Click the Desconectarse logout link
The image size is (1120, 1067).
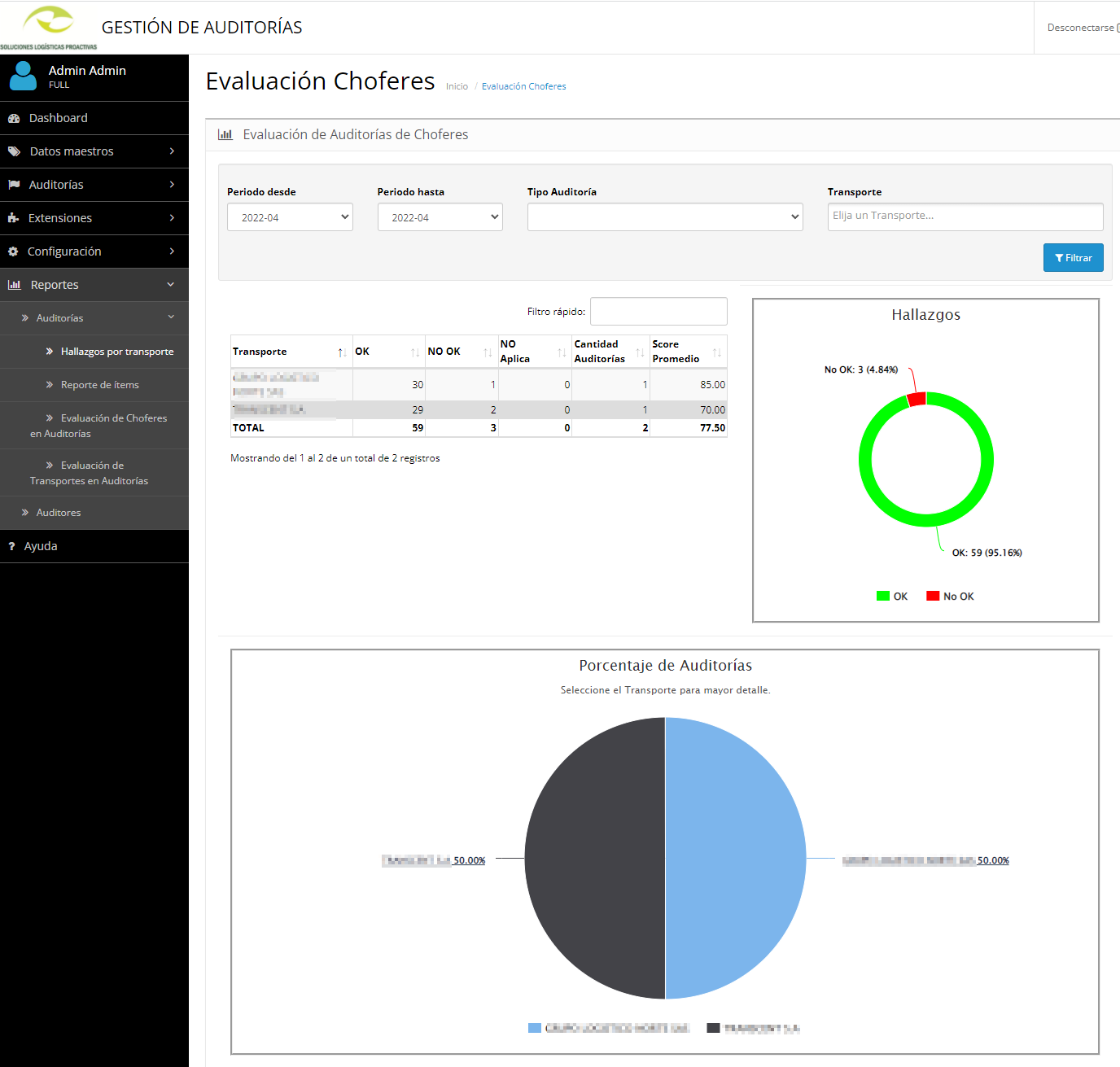point(1081,28)
